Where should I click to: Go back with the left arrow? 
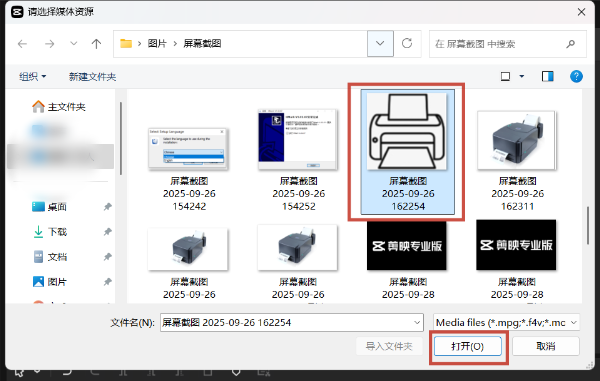click(22, 44)
